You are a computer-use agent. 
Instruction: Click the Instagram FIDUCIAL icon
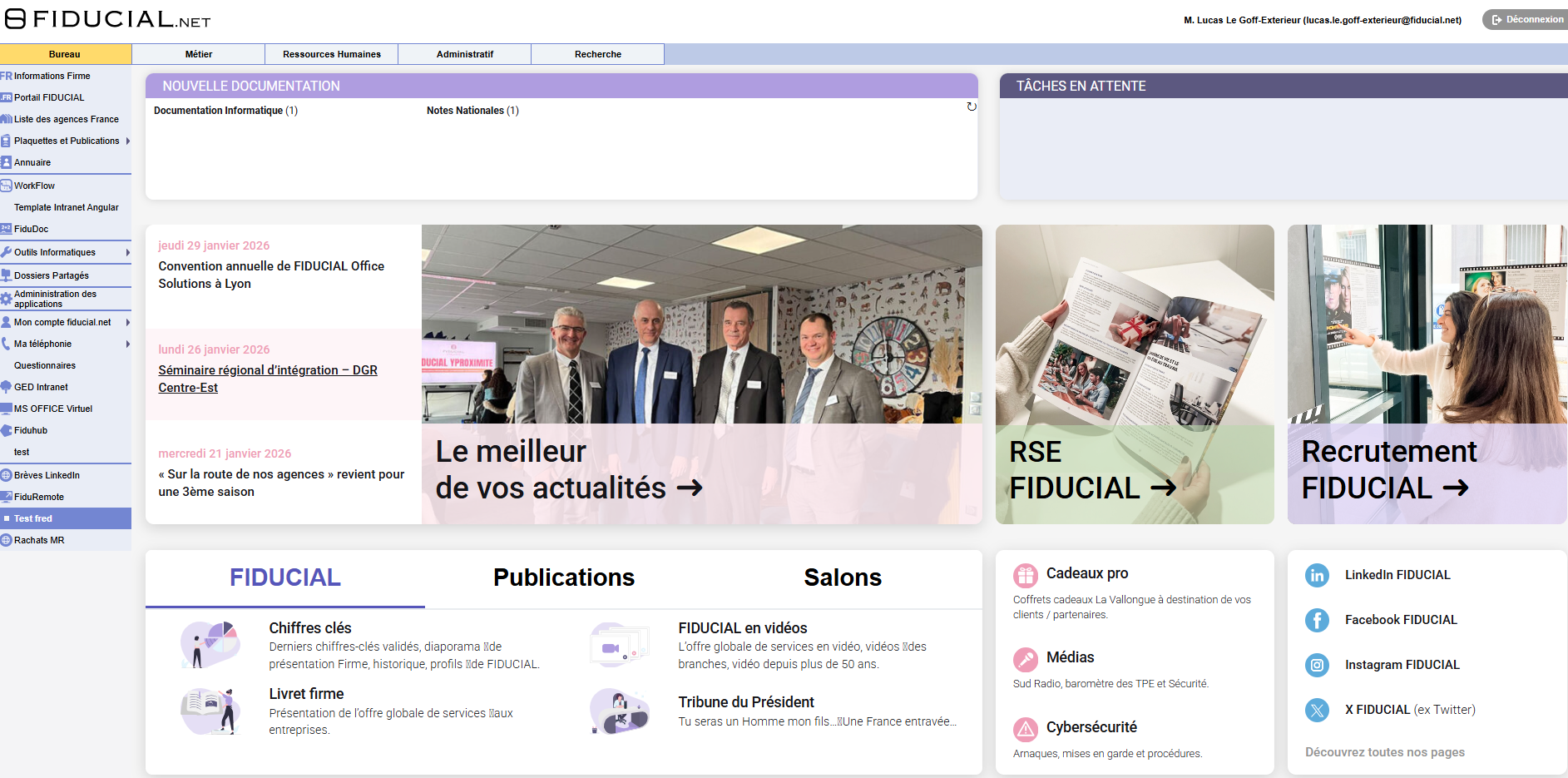1317,665
